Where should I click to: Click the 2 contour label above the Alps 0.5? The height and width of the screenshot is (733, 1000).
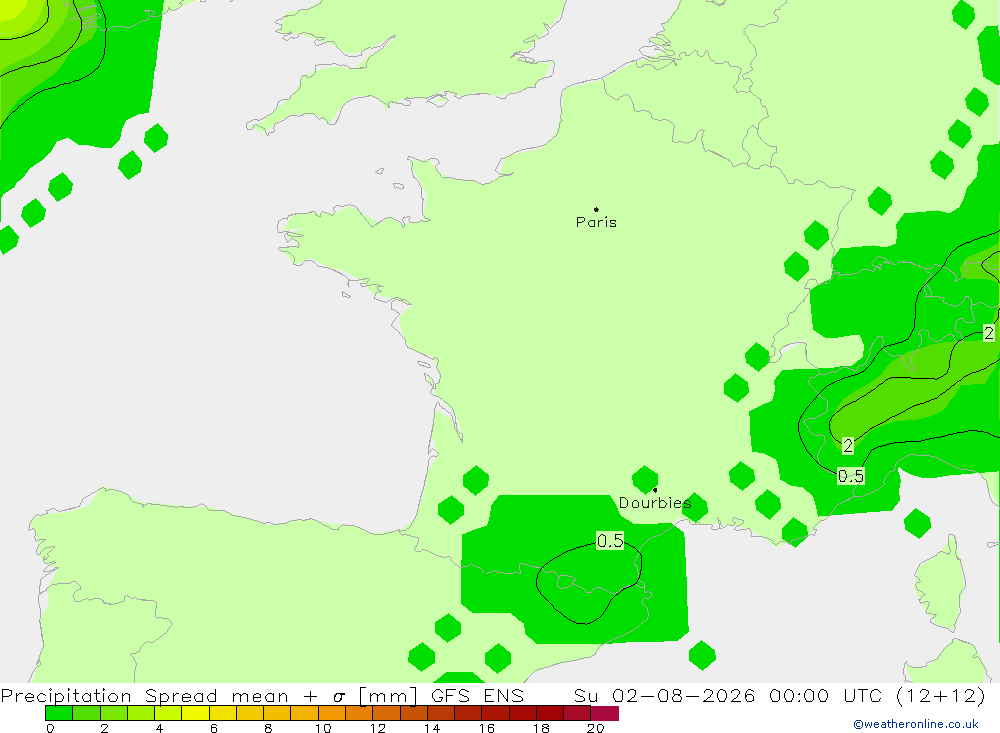tap(848, 446)
